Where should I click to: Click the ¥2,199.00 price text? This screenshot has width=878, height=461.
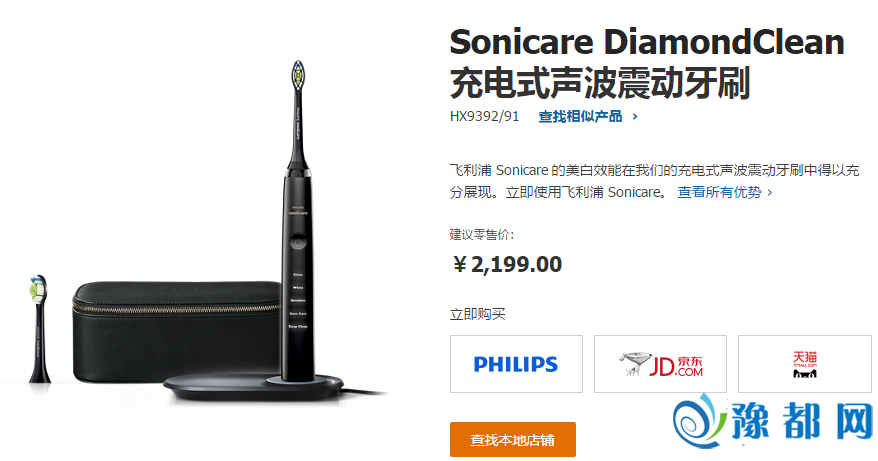[507, 264]
